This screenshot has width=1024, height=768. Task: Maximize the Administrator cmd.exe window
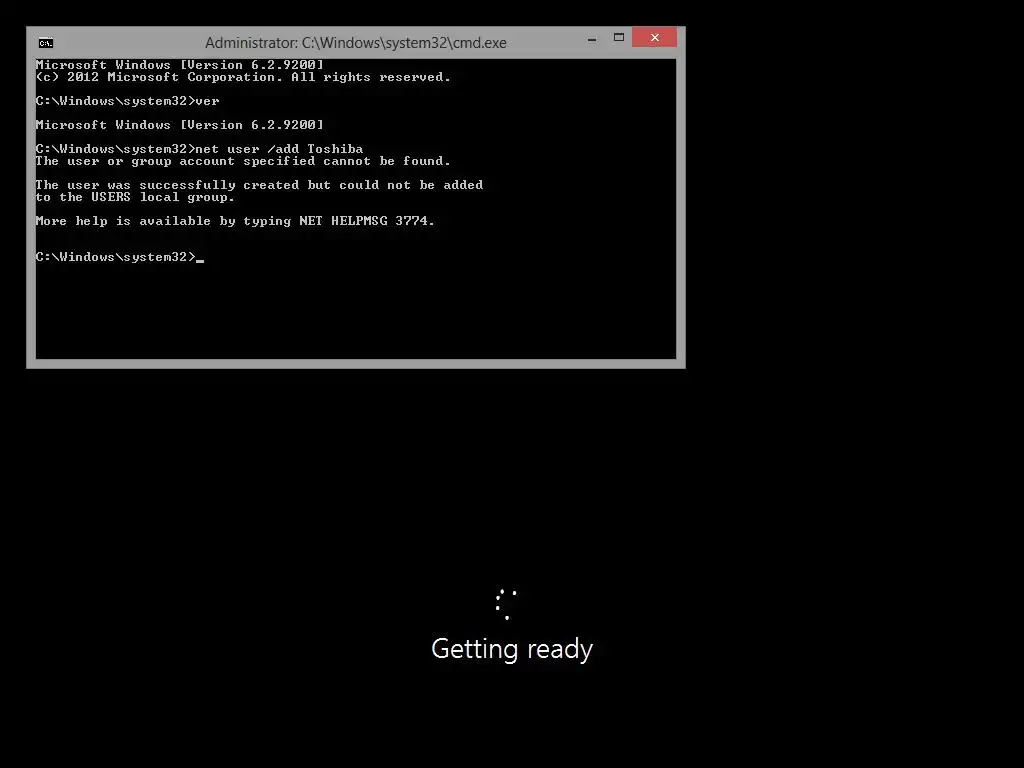point(618,38)
